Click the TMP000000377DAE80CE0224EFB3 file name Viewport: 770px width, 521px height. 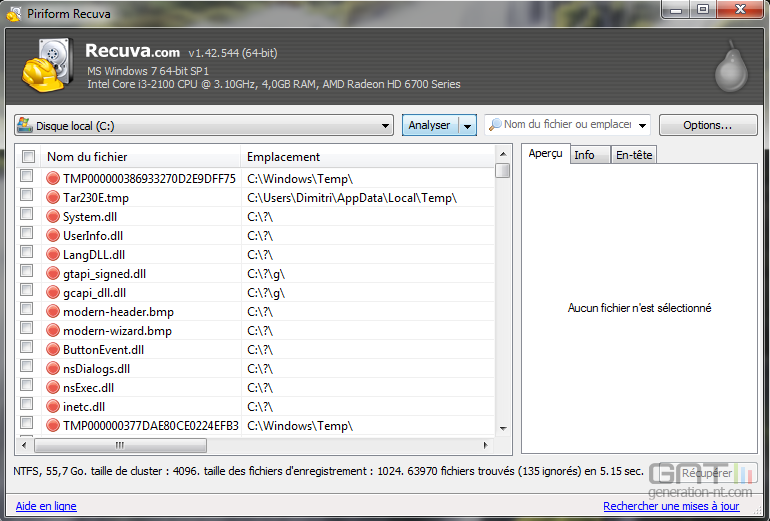[151, 426]
